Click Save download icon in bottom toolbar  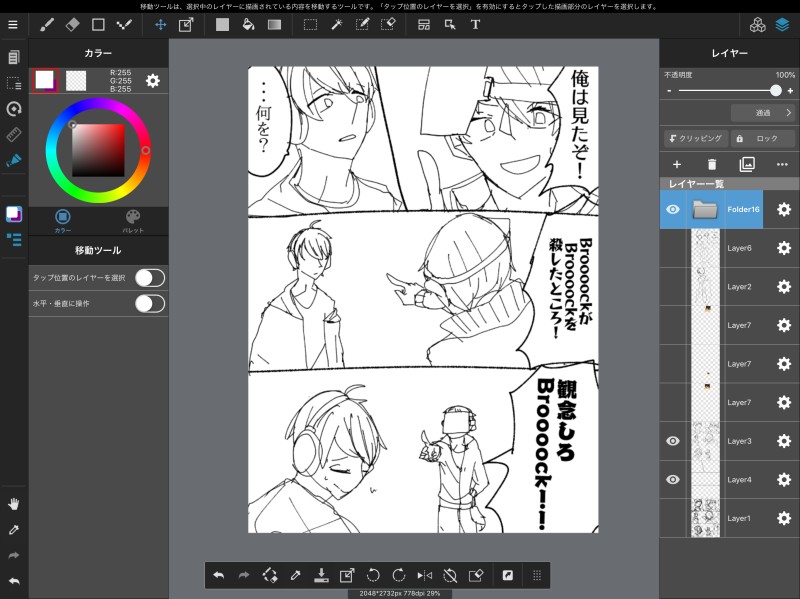tap(321, 576)
